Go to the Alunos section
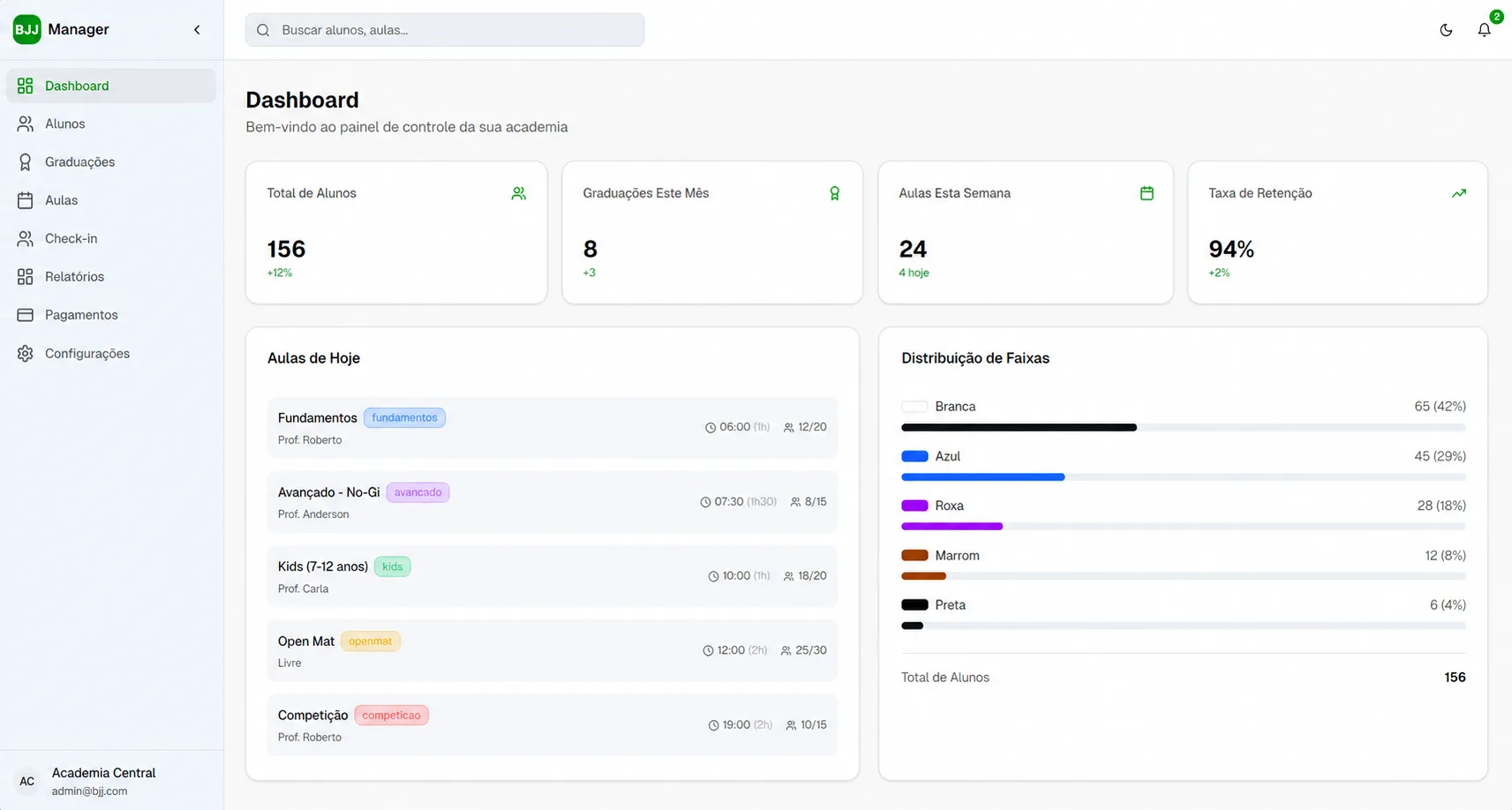The width and height of the screenshot is (1512, 810). 111,124
